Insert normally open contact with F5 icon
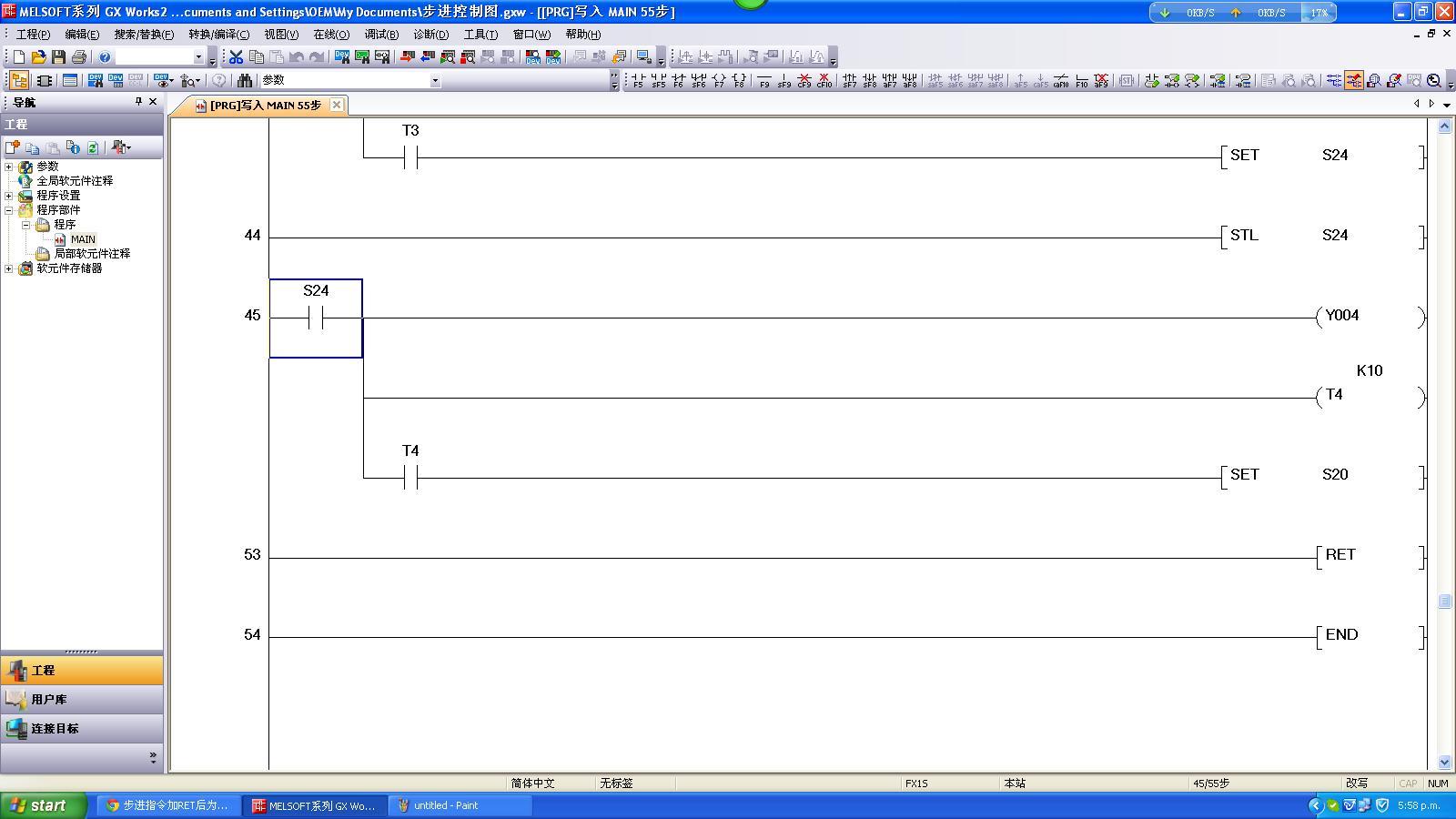 point(637,81)
